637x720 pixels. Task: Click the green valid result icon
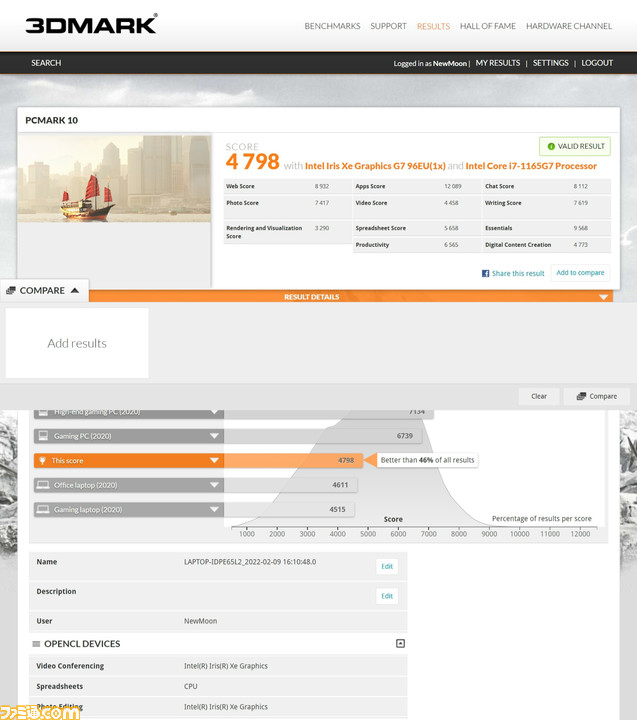[551, 146]
